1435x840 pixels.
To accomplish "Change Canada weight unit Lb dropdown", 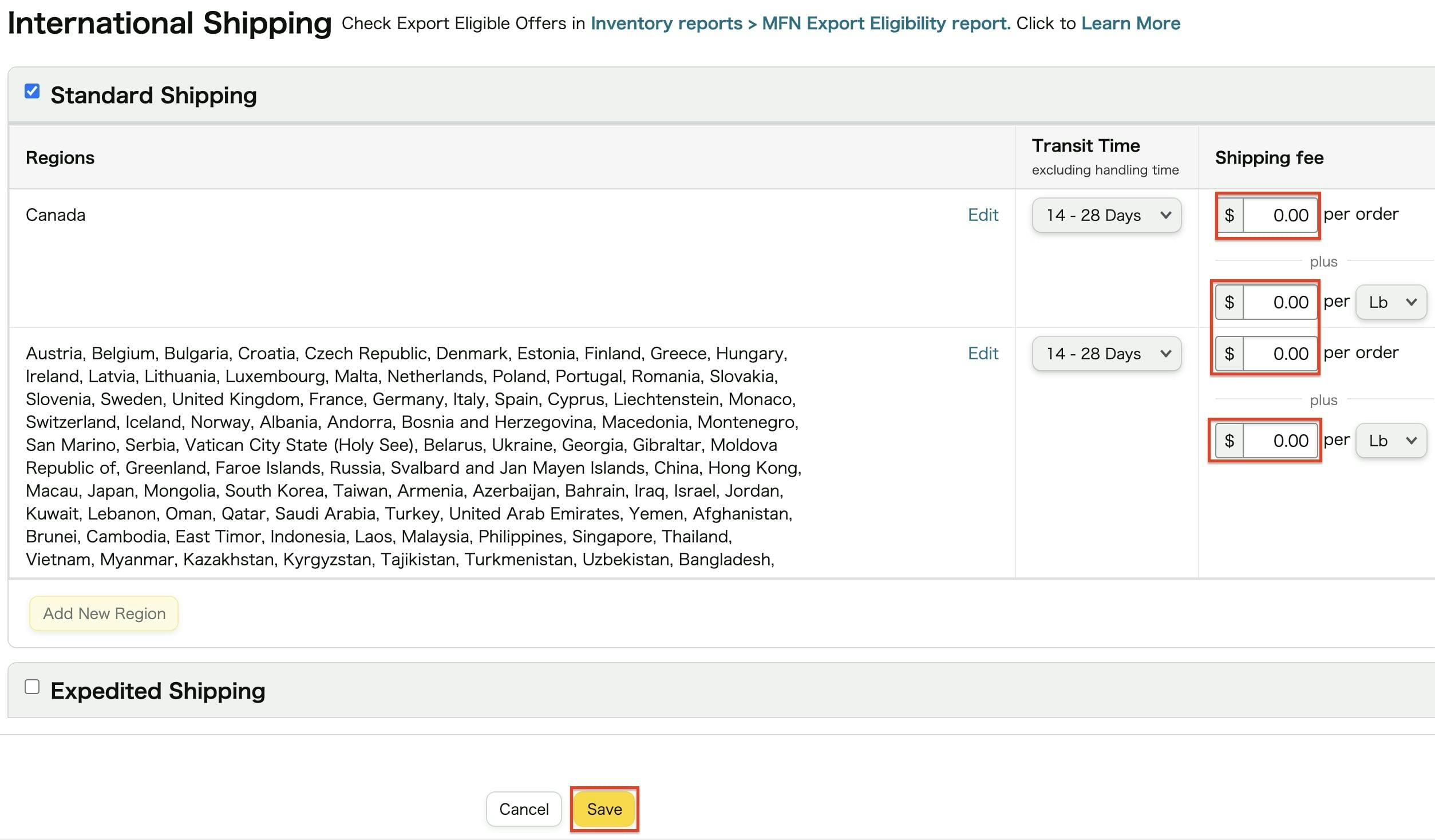I will click(x=1391, y=302).
